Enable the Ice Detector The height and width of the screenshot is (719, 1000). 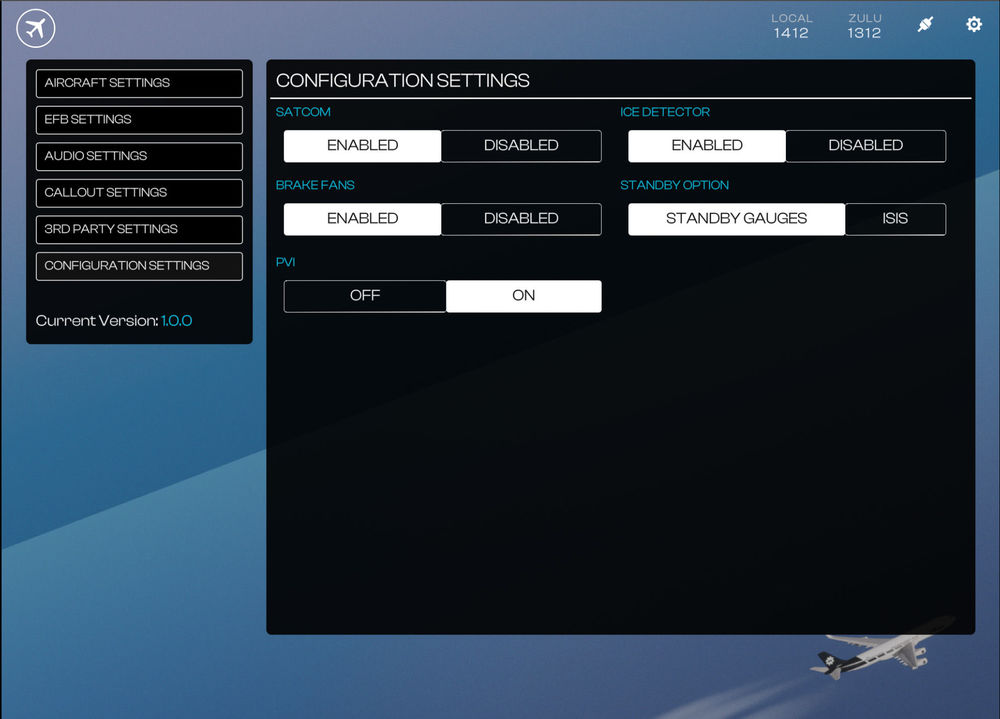[x=706, y=146]
